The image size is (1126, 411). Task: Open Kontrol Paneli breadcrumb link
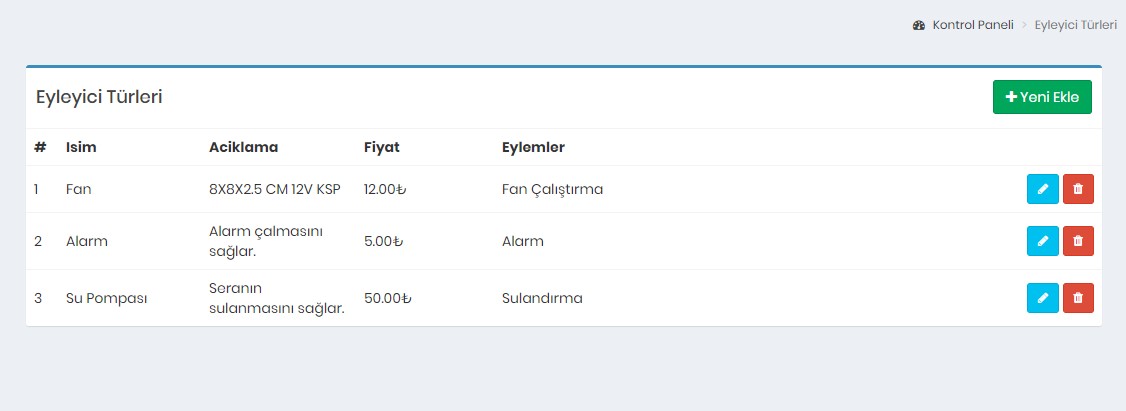tap(972, 25)
